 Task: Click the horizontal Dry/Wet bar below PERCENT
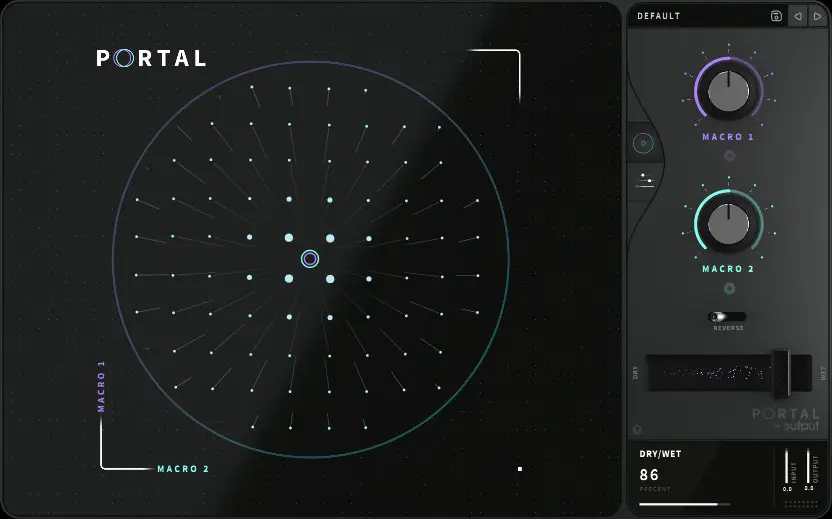(684, 504)
